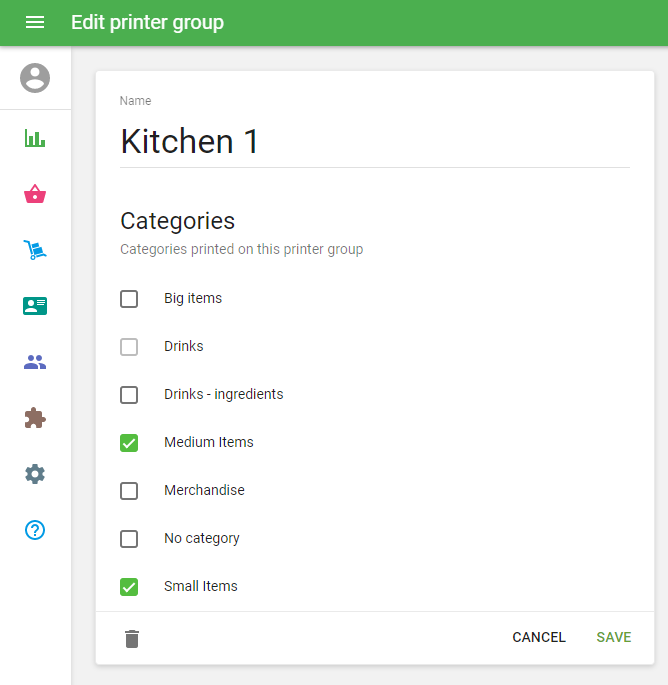Open the hamburger navigation menu
668x685 pixels.
pyautogui.click(x=35, y=22)
